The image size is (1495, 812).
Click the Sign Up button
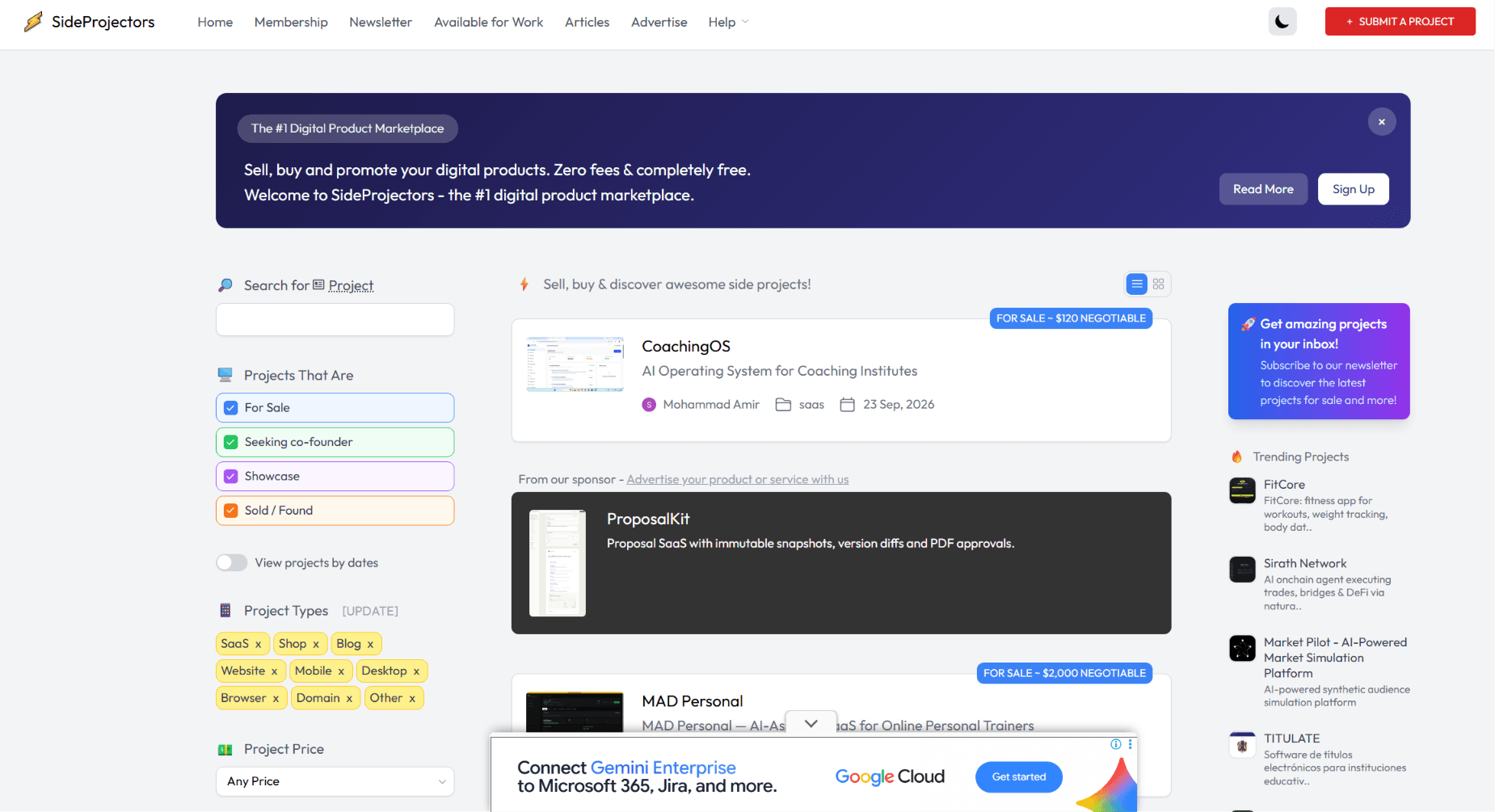pos(1353,189)
